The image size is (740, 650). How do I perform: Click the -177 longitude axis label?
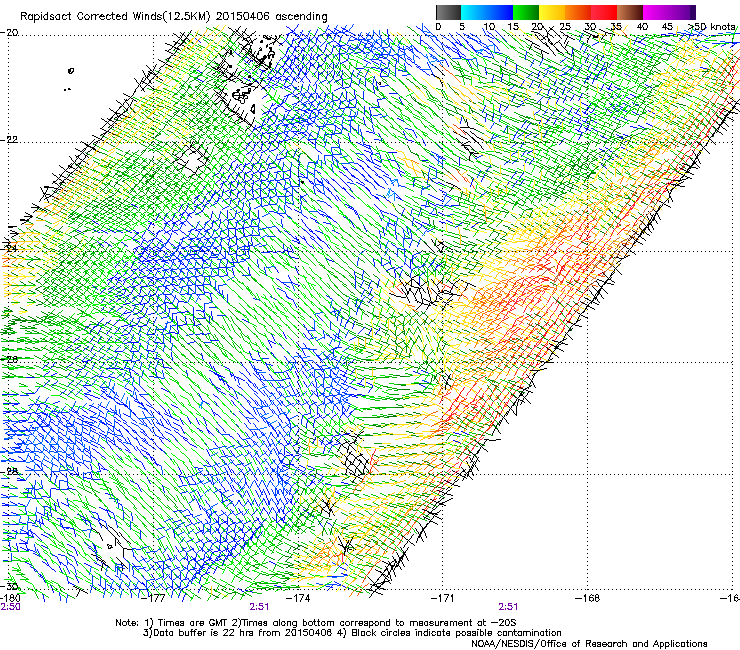tap(154, 598)
